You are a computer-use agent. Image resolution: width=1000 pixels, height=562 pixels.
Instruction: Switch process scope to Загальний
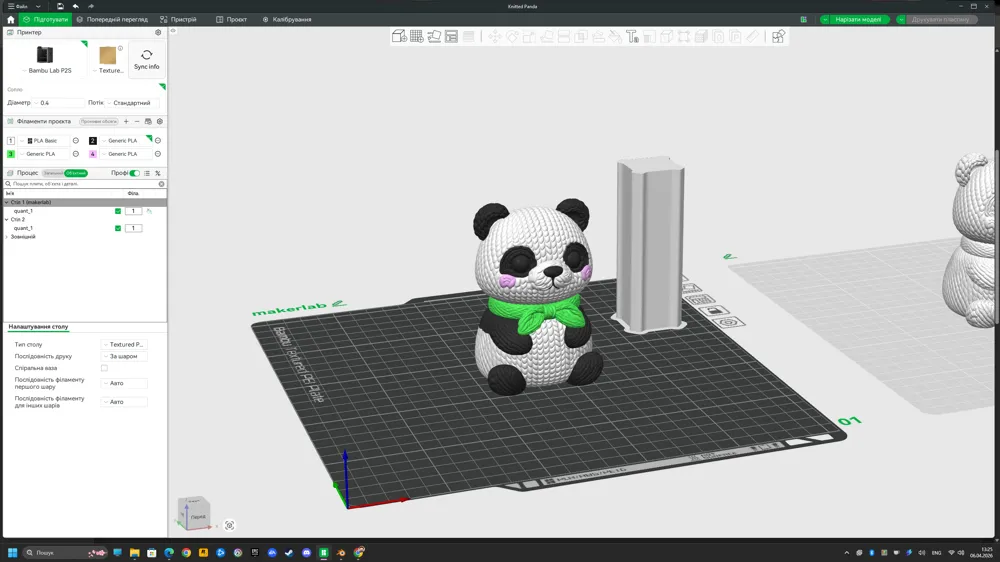click(x=53, y=173)
